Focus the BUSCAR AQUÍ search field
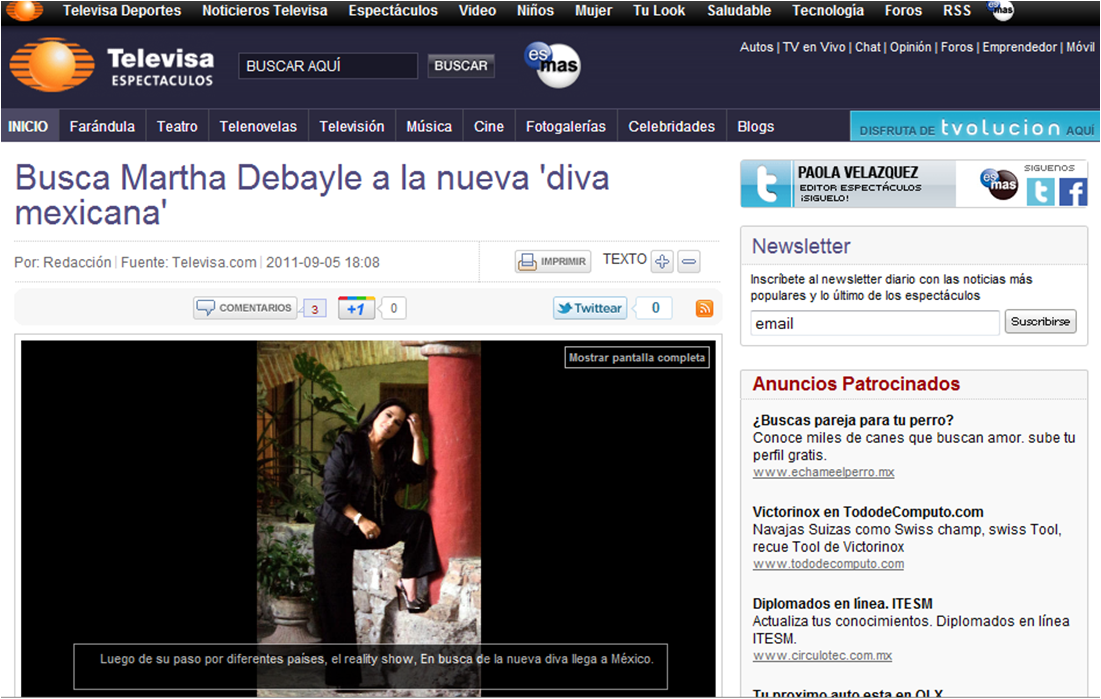The width and height of the screenshot is (1101, 699). 328,66
